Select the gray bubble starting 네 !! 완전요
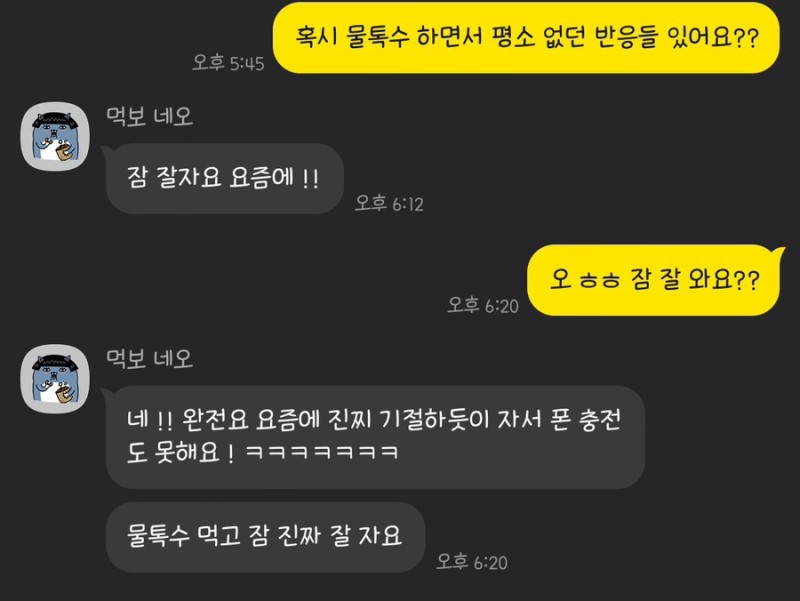Image resolution: width=800 pixels, height=601 pixels. [x=375, y=437]
